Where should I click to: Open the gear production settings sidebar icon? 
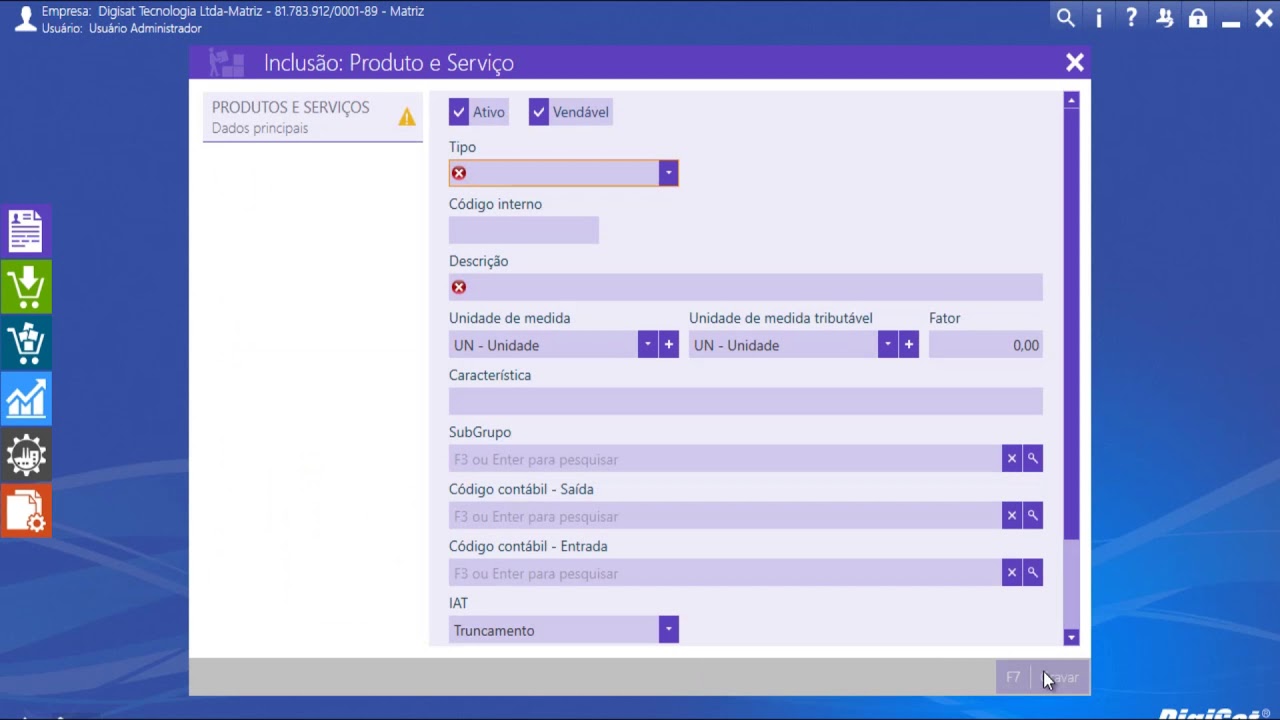(x=26, y=457)
